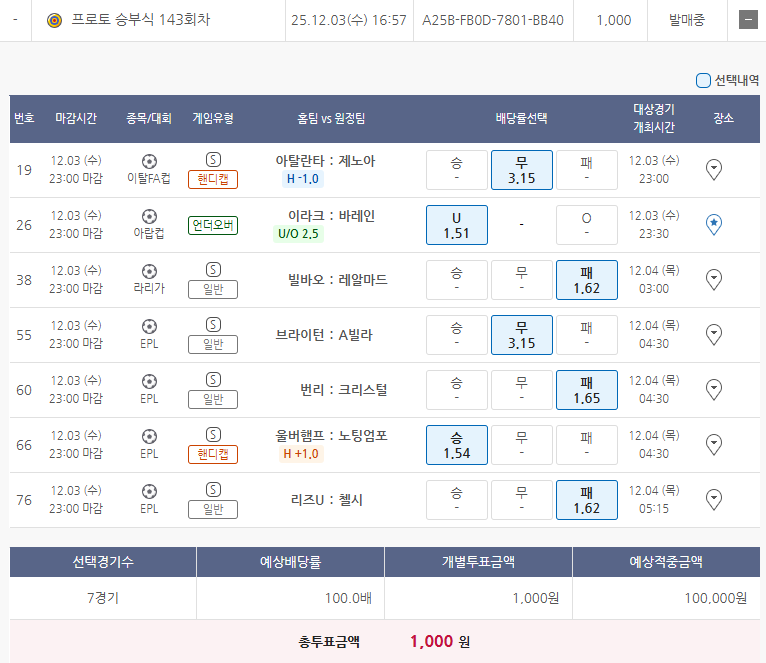This screenshot has height=663, width=766.
Task: Open the venue pin for 빌바오 vs 레알마드
Action: pos(714,279)
